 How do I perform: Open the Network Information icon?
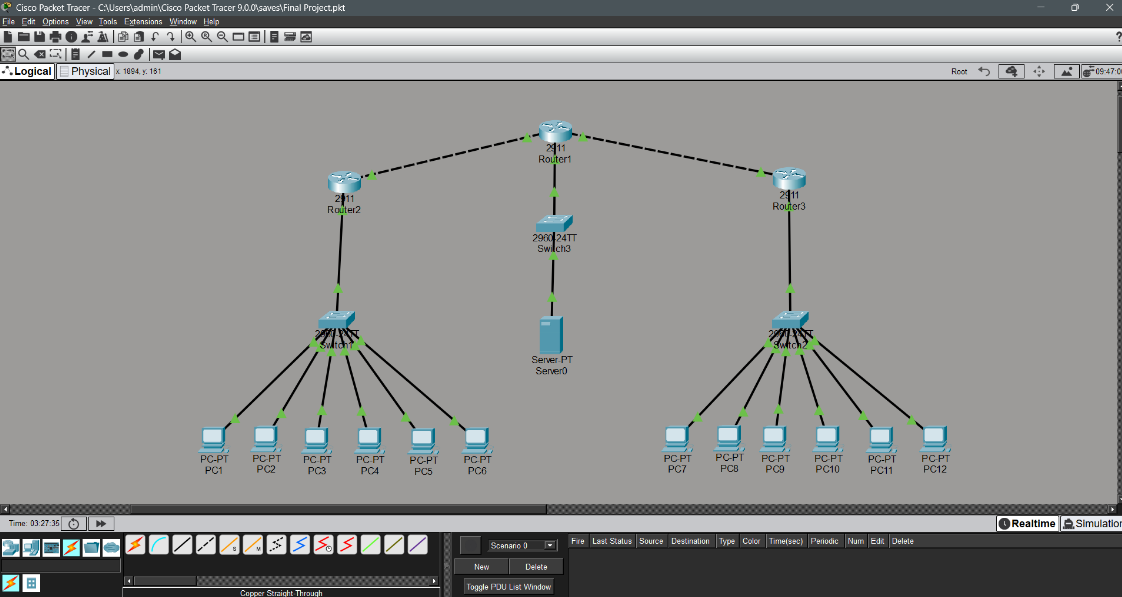(x=71, y=37)
